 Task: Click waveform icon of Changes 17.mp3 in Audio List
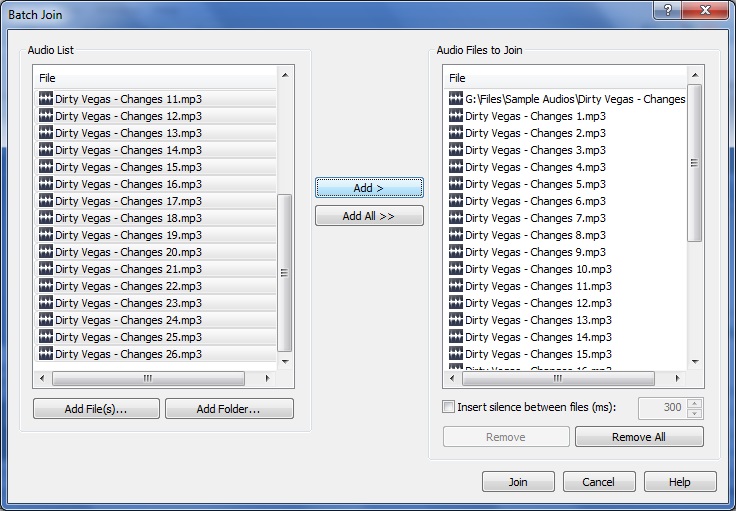[x=46, y=201]
